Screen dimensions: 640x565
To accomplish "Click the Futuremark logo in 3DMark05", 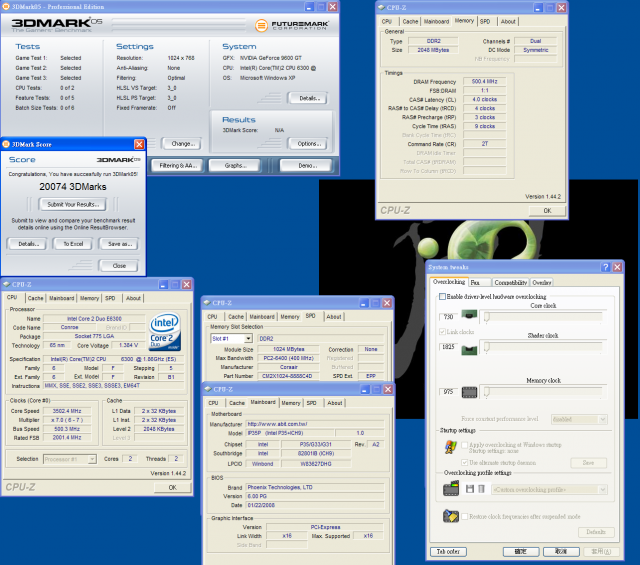I will tap(292, 25).
